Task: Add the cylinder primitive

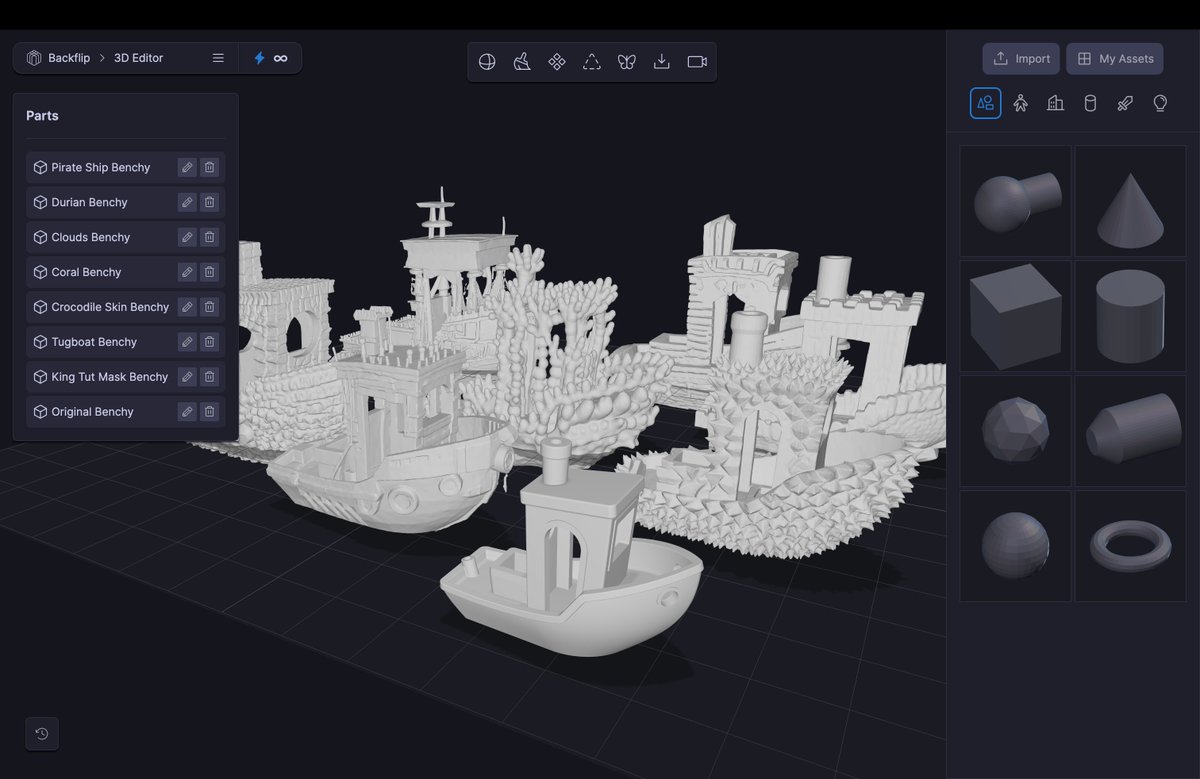Action: coord(1130,316)
